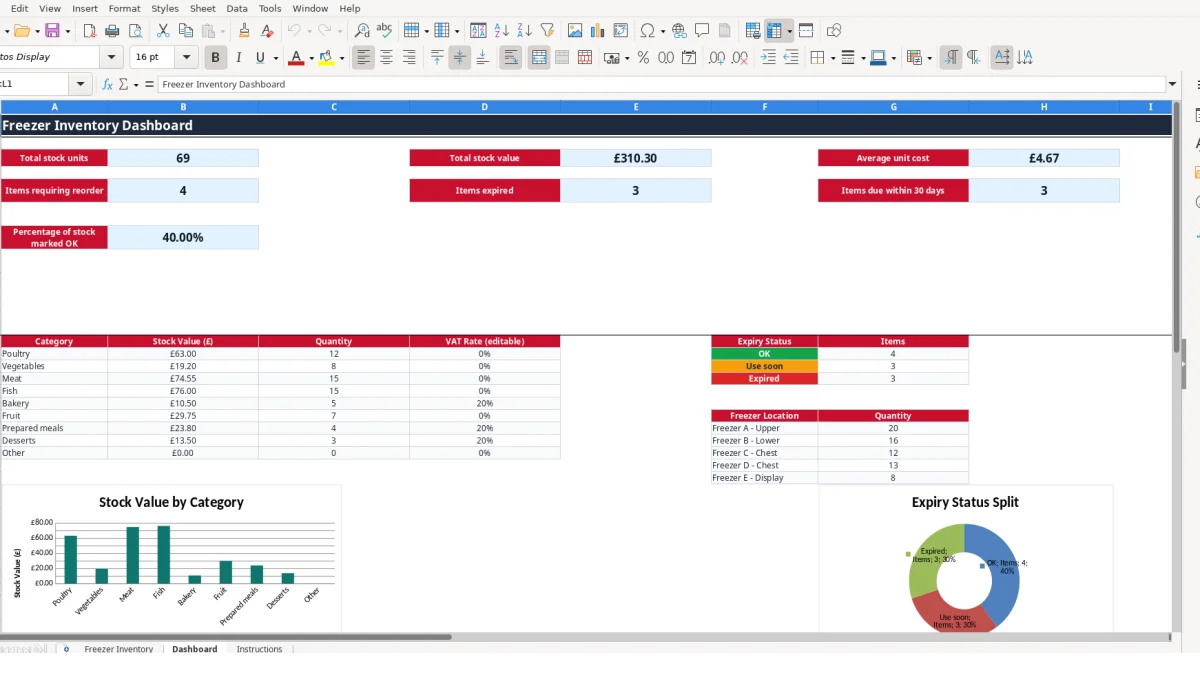Viewport: 1200px width, 675px height.
Task: Switch to the Freezer Inventory sheet tab
Action: coord(118,649)
